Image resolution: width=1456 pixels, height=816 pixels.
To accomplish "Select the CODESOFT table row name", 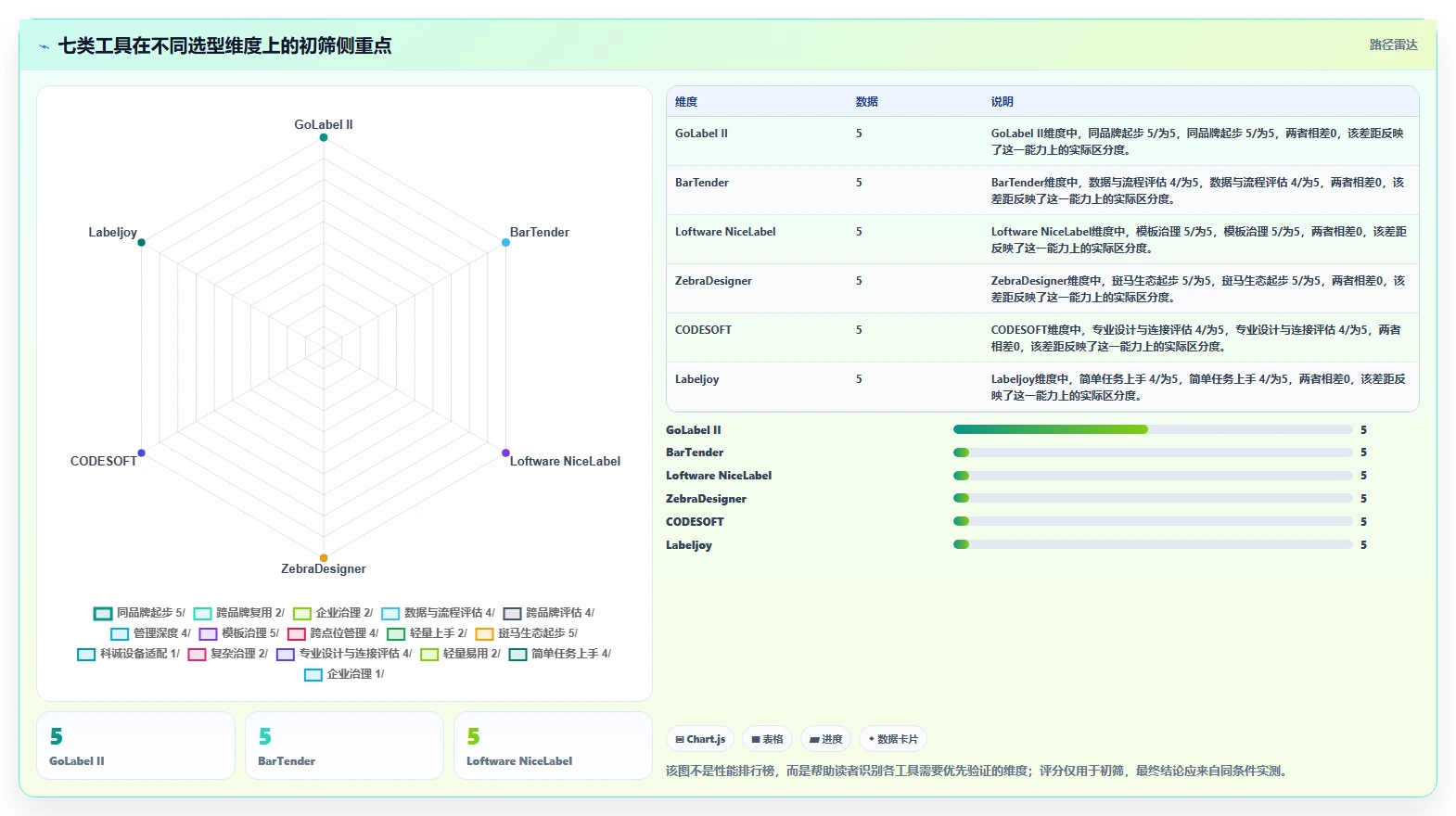I will pyautogui.click(x=703, y=330).
